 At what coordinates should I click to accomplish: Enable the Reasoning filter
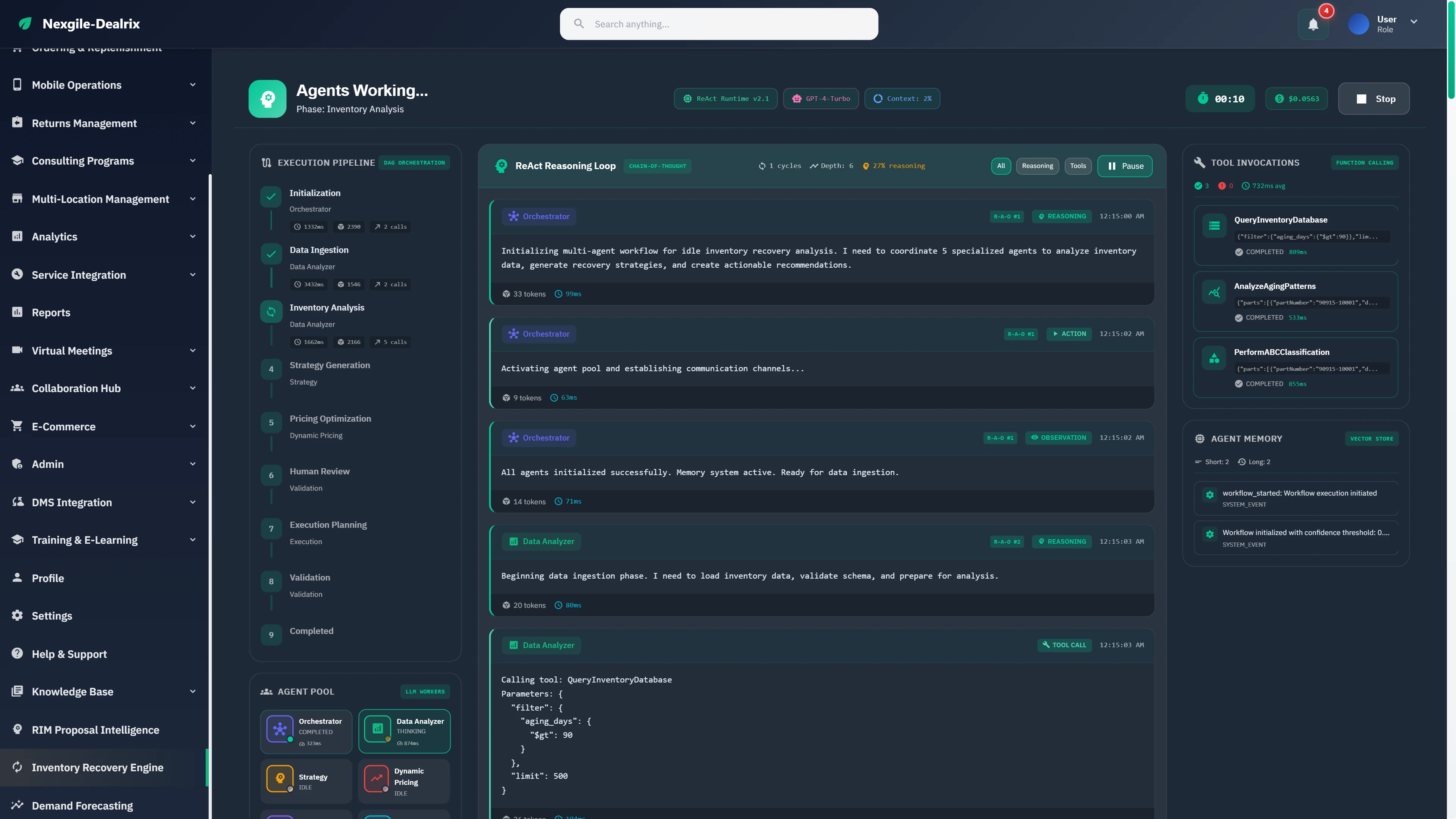pos(1037,166)
